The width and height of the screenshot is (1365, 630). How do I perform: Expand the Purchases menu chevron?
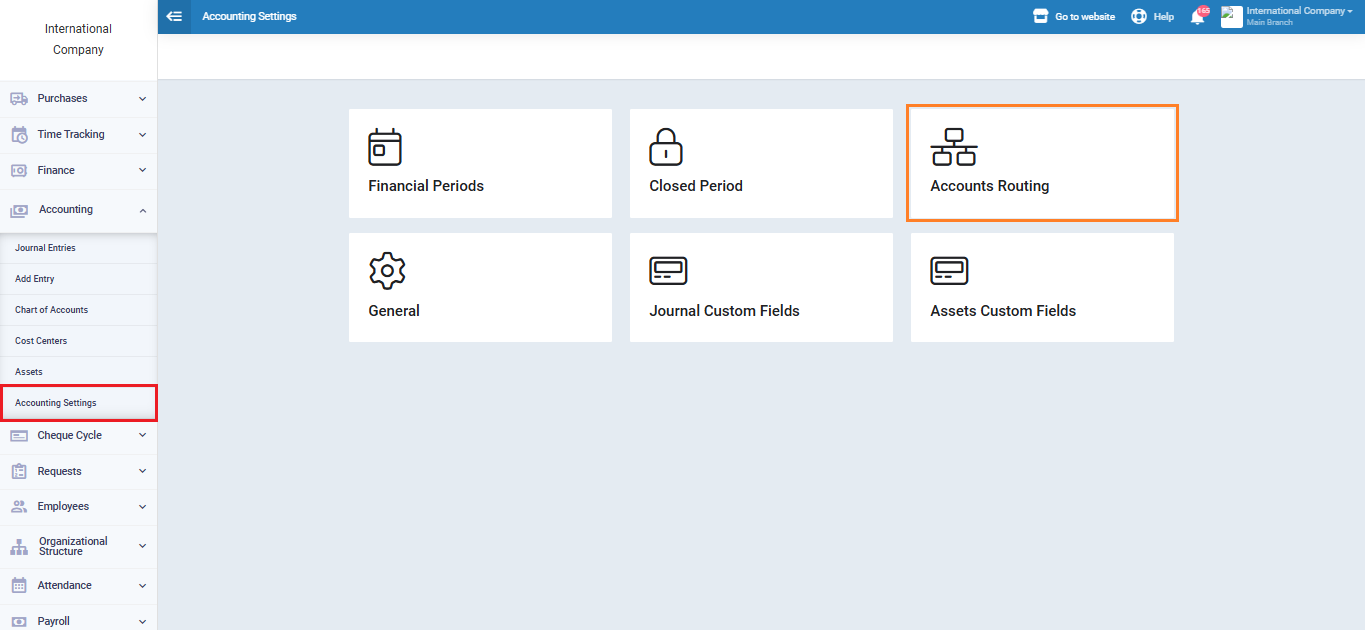pos(142,99)
